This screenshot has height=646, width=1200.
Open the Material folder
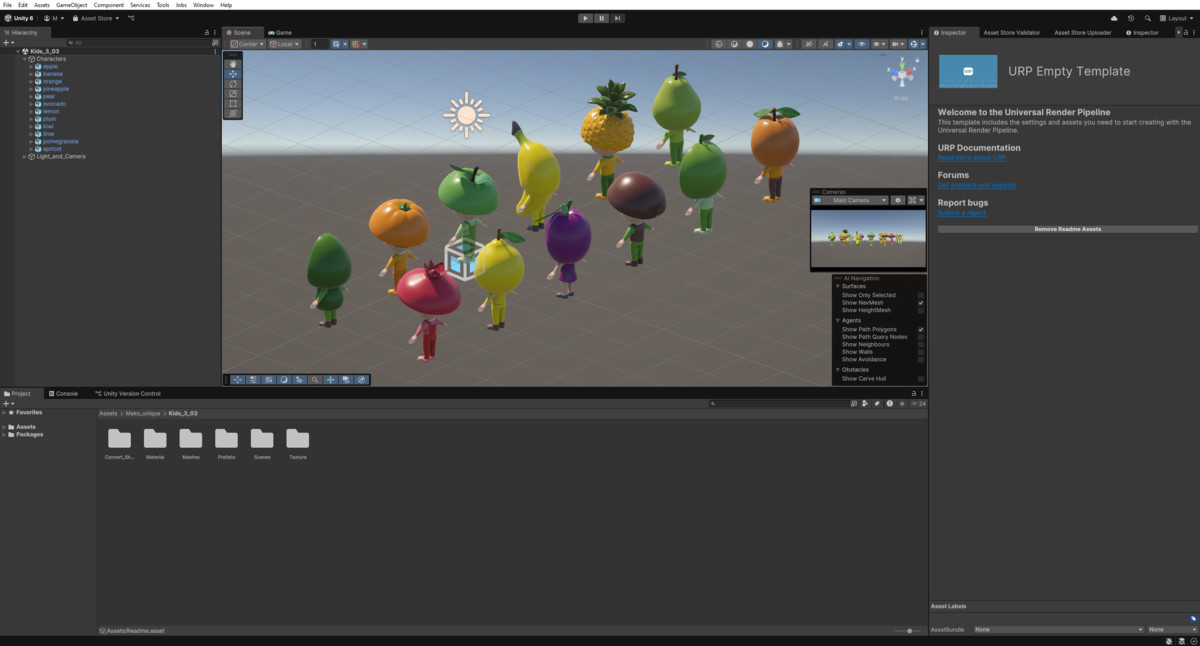tap(155, 443)
